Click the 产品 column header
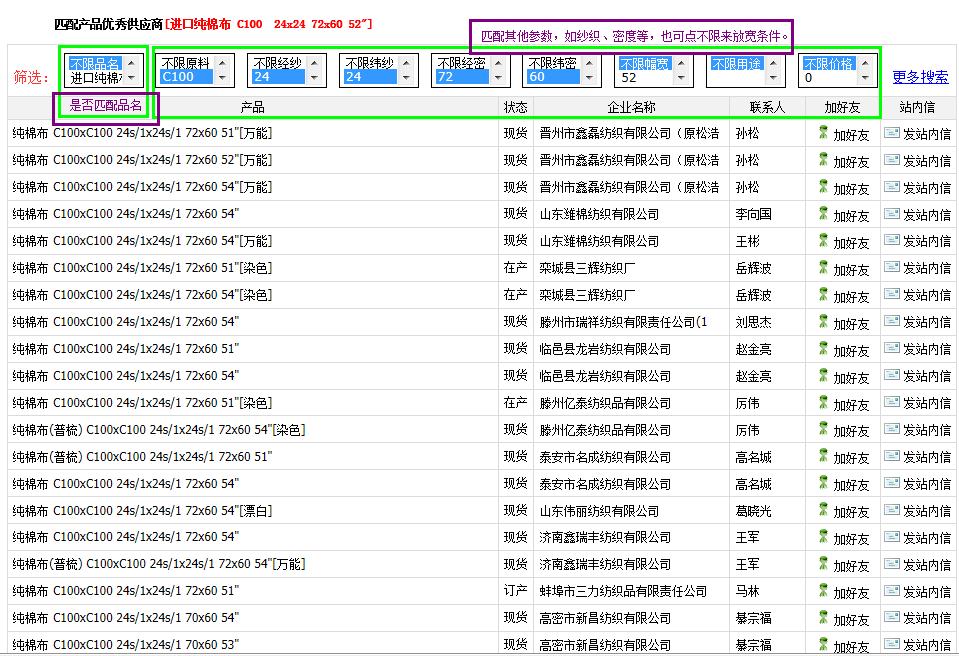 pos(253,107)
